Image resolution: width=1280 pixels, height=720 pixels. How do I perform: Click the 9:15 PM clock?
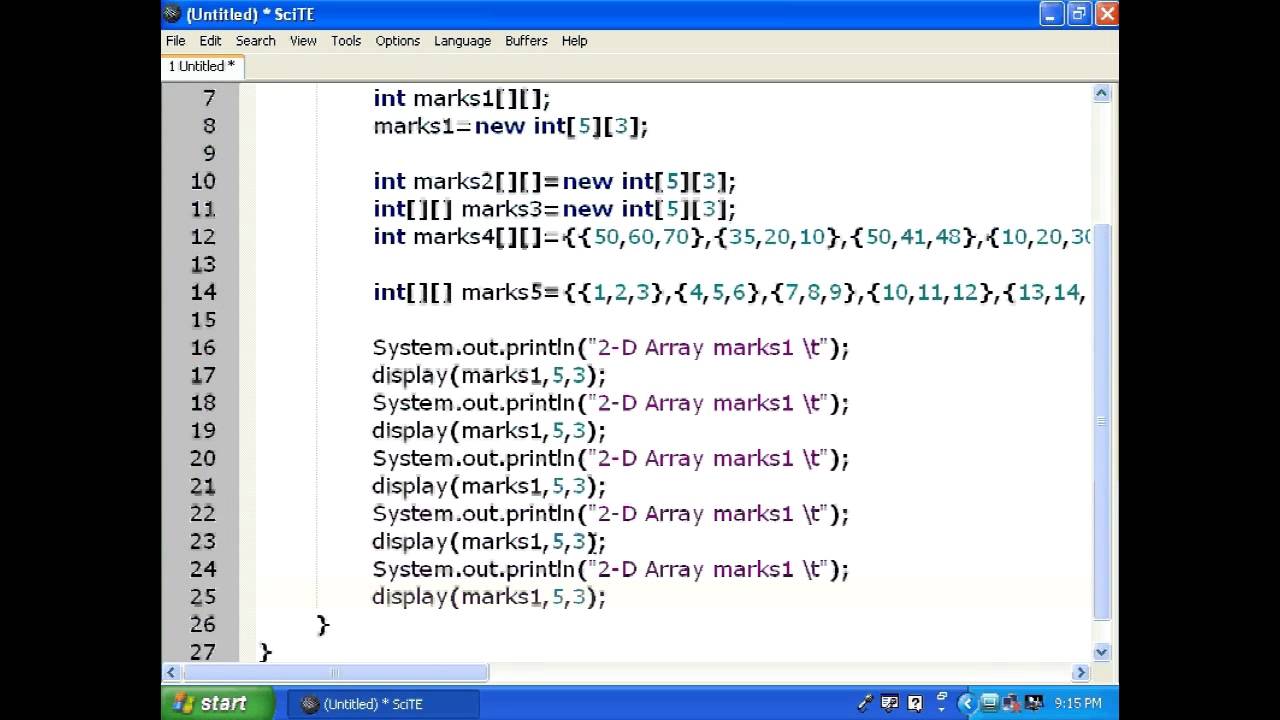pyautogui.click(x=1078, y=704)
